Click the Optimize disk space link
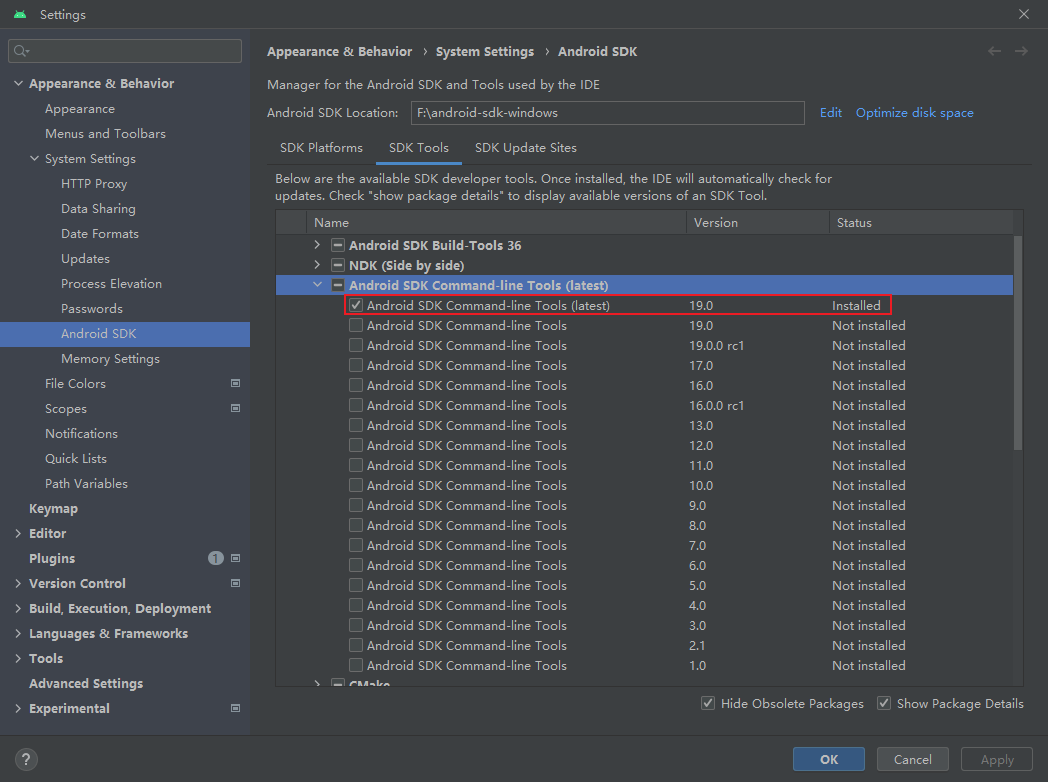This screenshot has width=1048, height=782. pos(914,113)
